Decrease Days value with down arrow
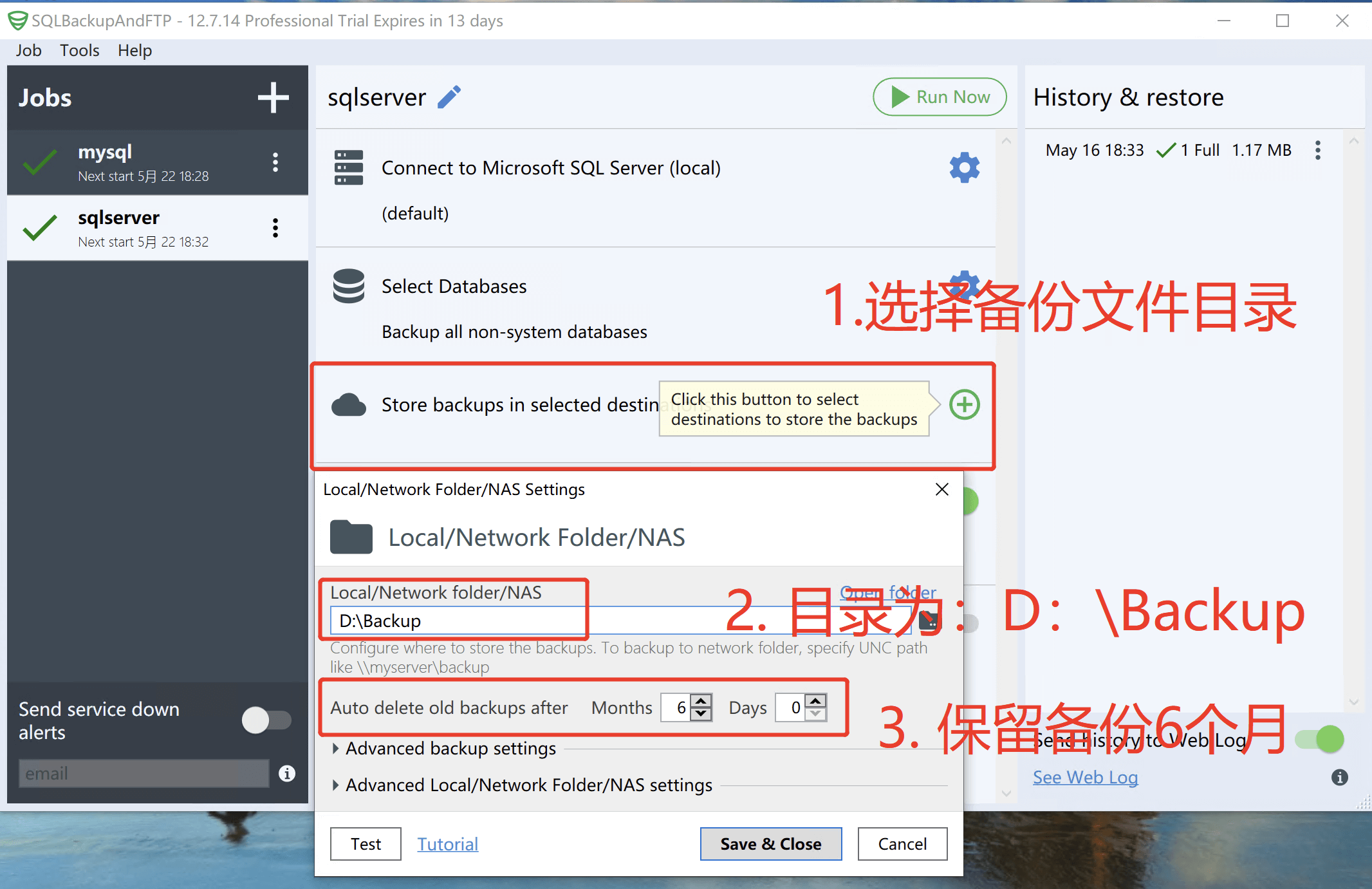1372x889 pixels. (816, 714)
